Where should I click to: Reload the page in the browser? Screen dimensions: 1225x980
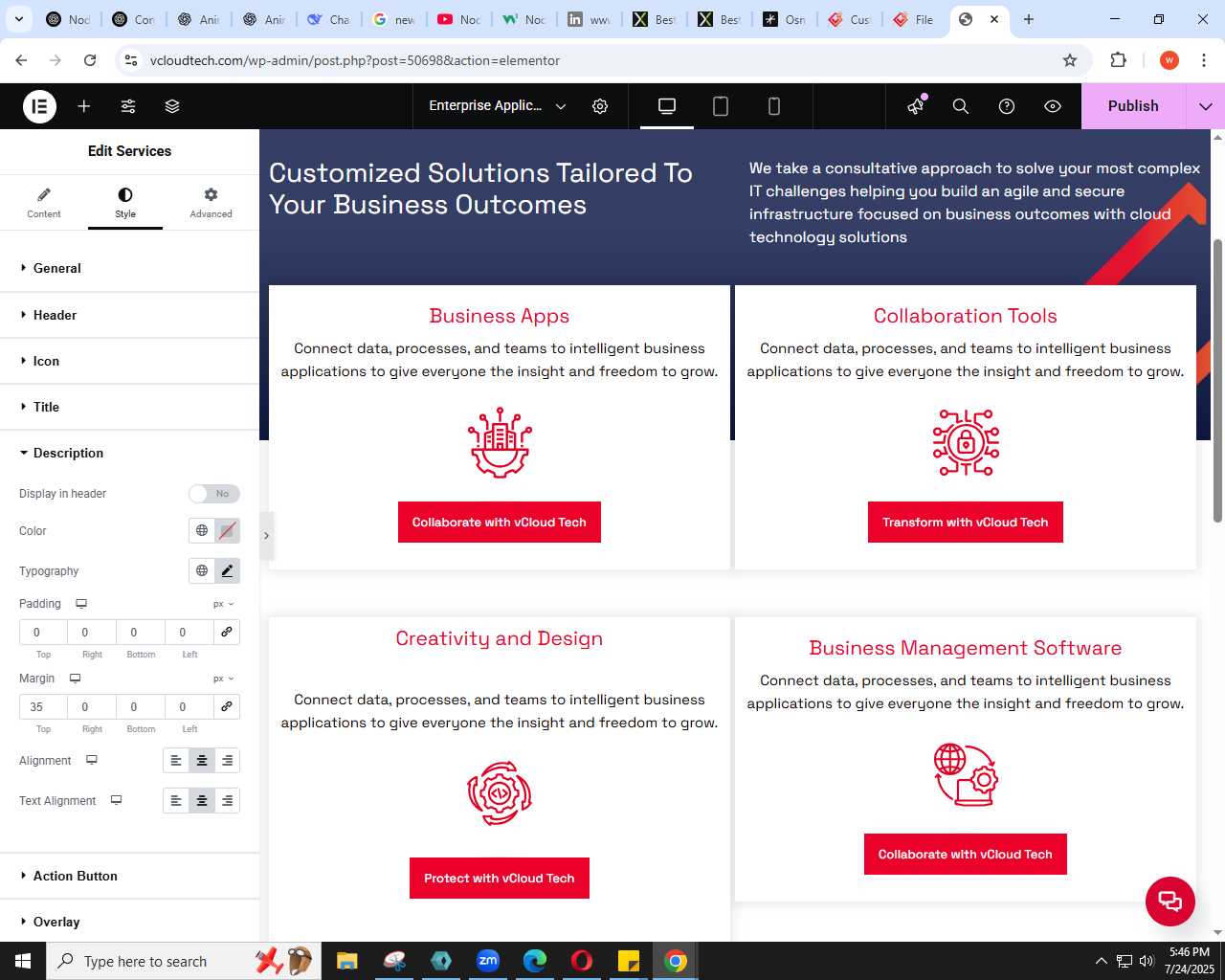[90, 60]
